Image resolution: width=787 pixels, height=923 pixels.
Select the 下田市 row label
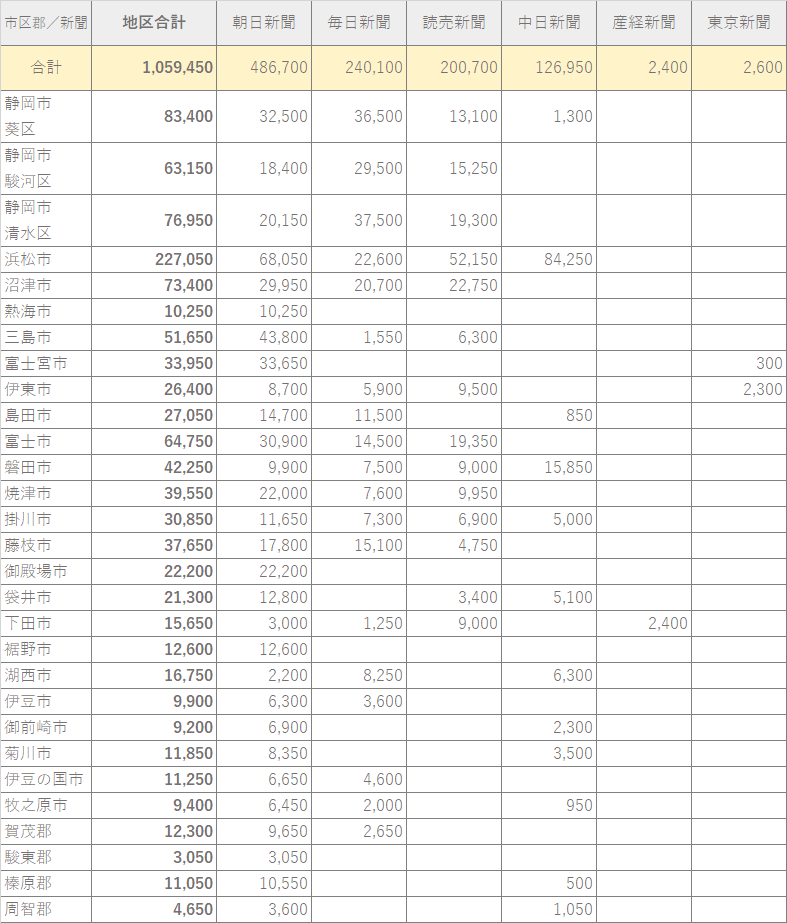pos(46,623)
